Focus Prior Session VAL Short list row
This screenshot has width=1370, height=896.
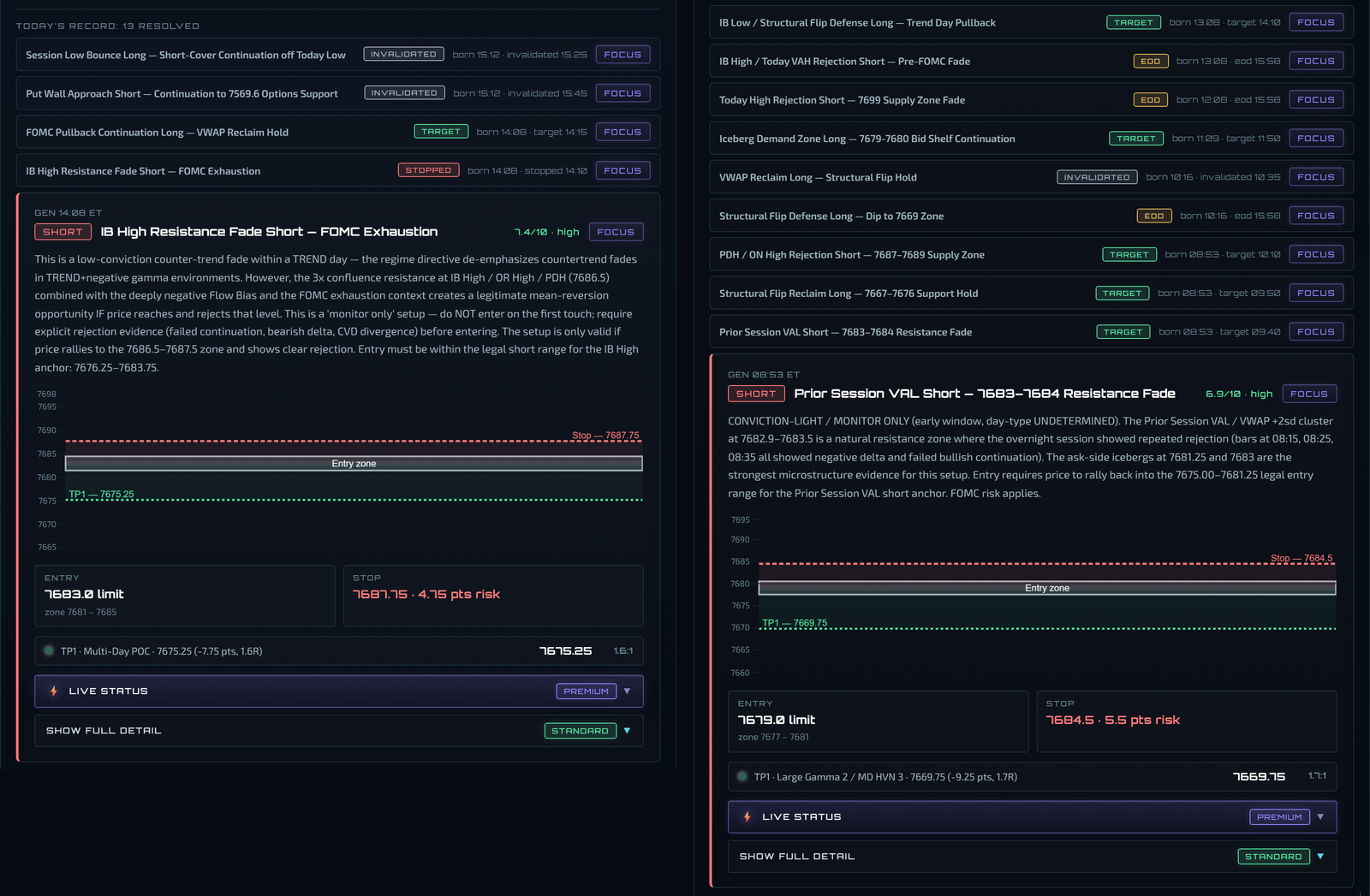1316,331
